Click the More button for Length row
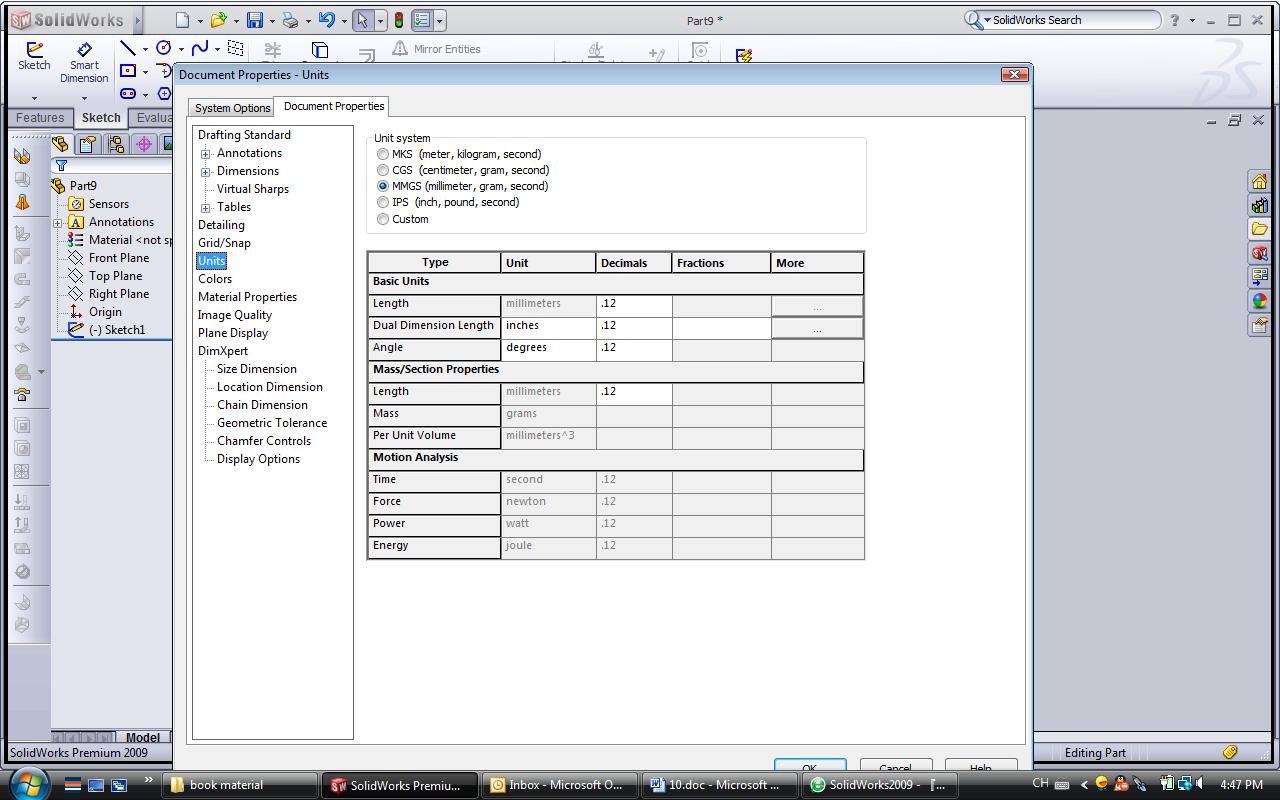Viewport: 1280px width, 800px height. click(817, 306)
